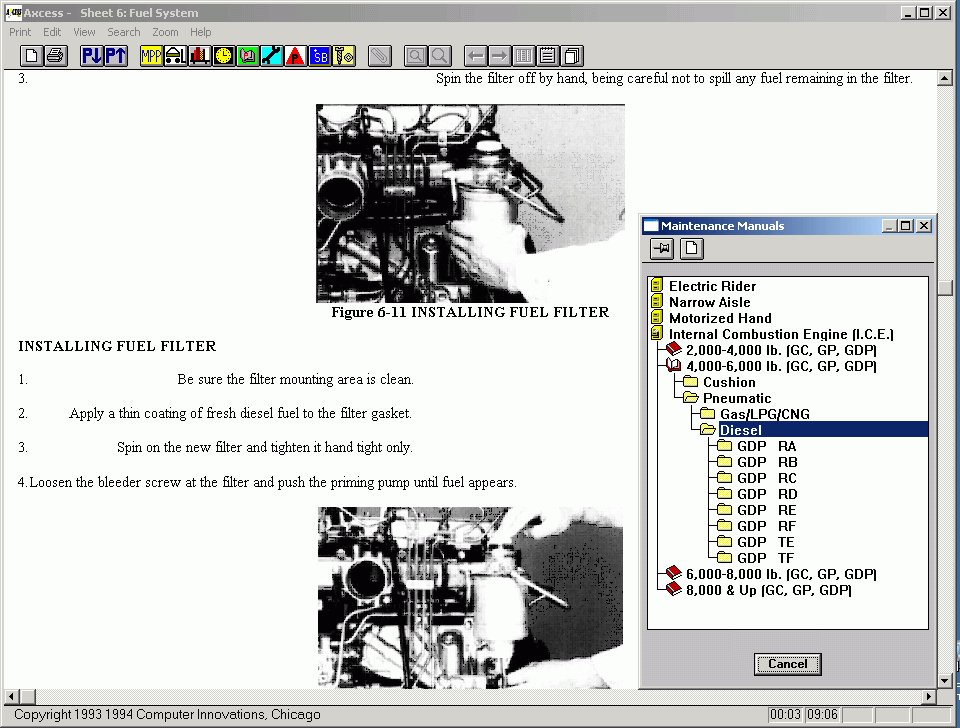
Task: Open the Edit menu
Action: pos(52,32)
